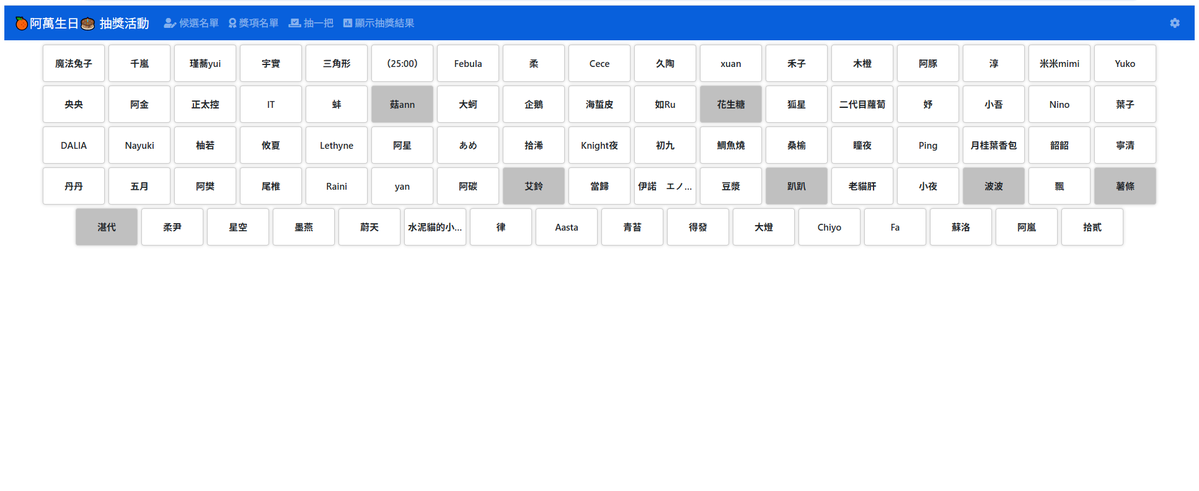The image size is (1199, 491).
Task: Select the 鯛魚燒 card
Action: 731,145
